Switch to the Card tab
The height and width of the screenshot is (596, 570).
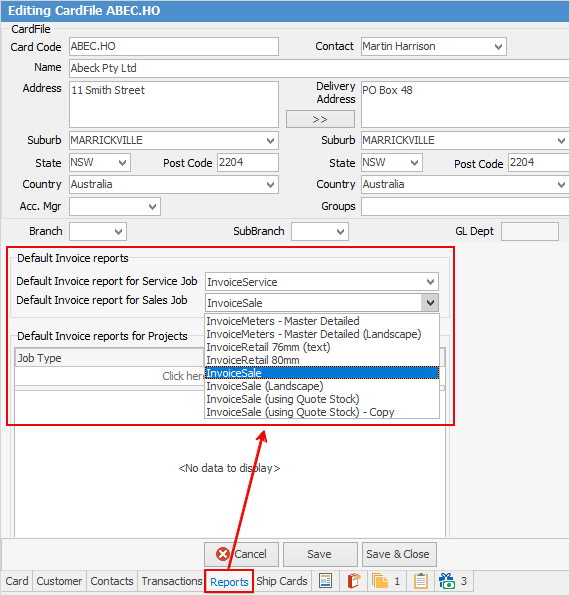tap(17, 581)
